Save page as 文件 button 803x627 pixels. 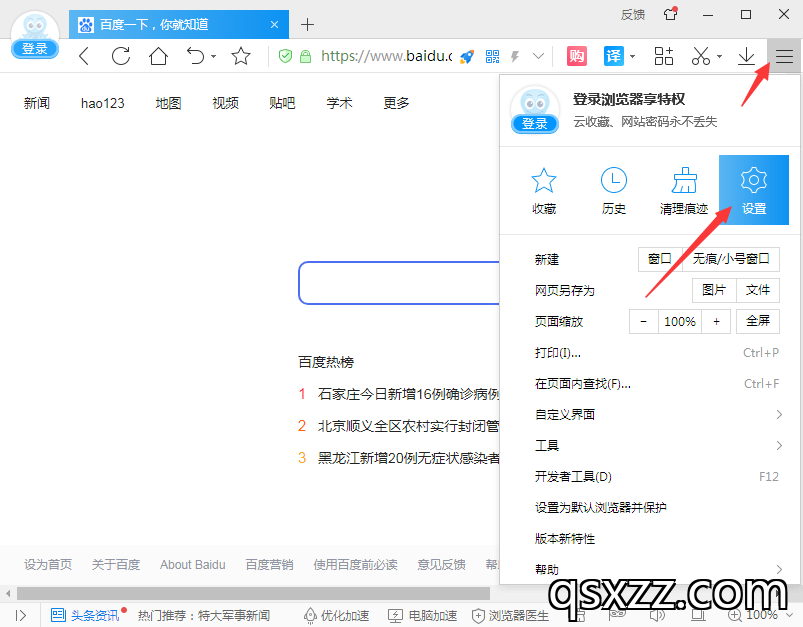[758, 290]
